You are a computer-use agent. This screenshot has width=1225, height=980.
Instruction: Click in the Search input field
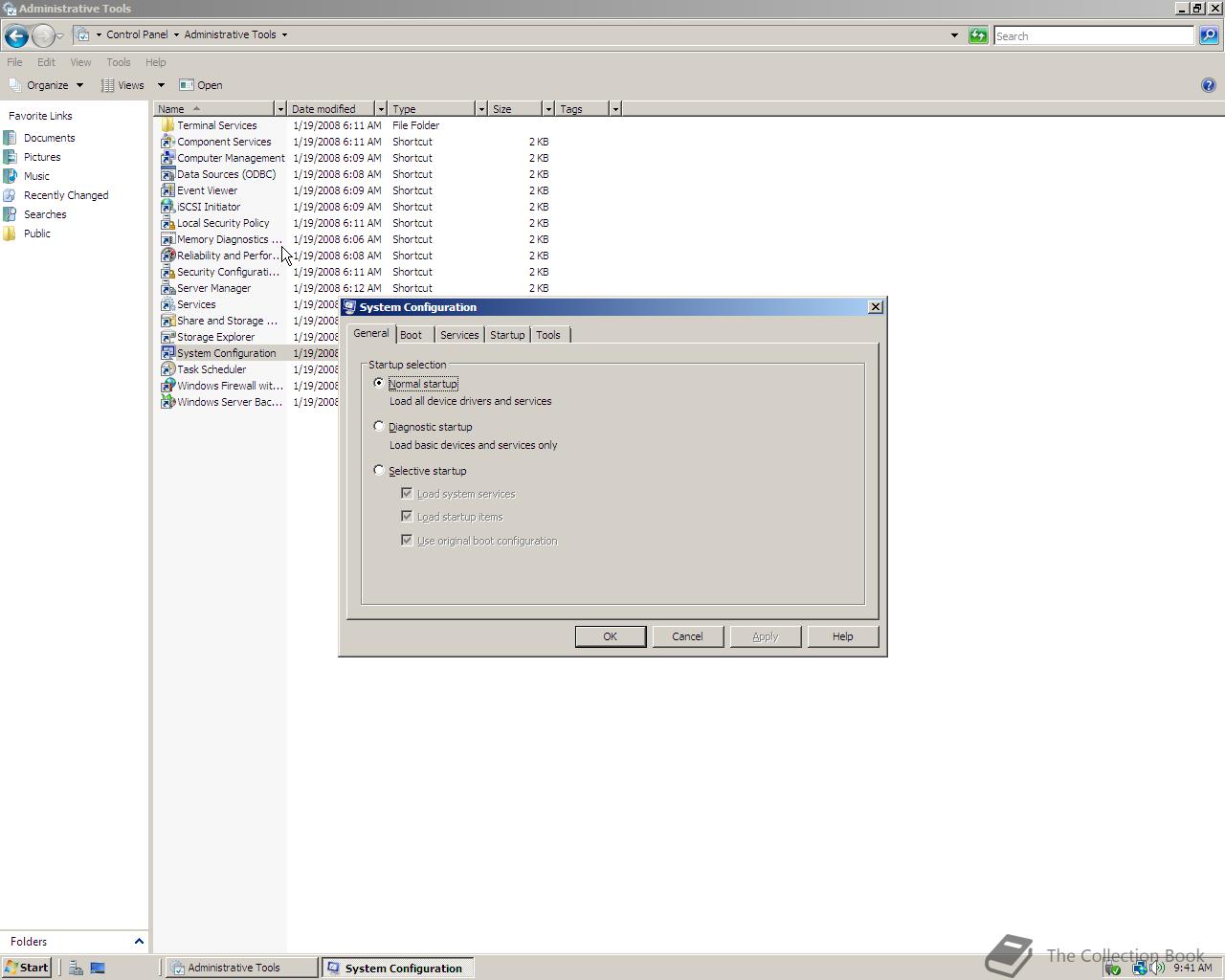[x=1094, y=35]
